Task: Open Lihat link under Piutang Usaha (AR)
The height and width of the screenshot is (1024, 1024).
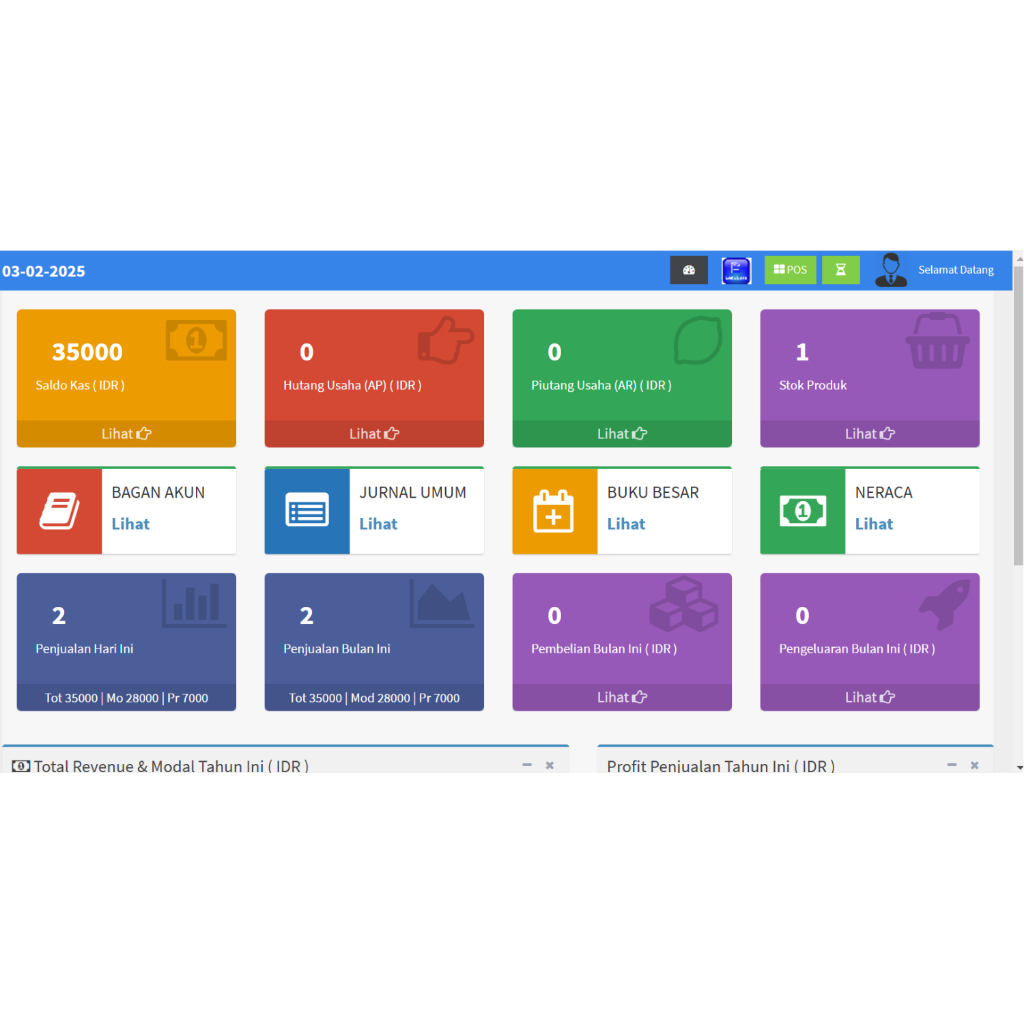Action: (622, 433)
